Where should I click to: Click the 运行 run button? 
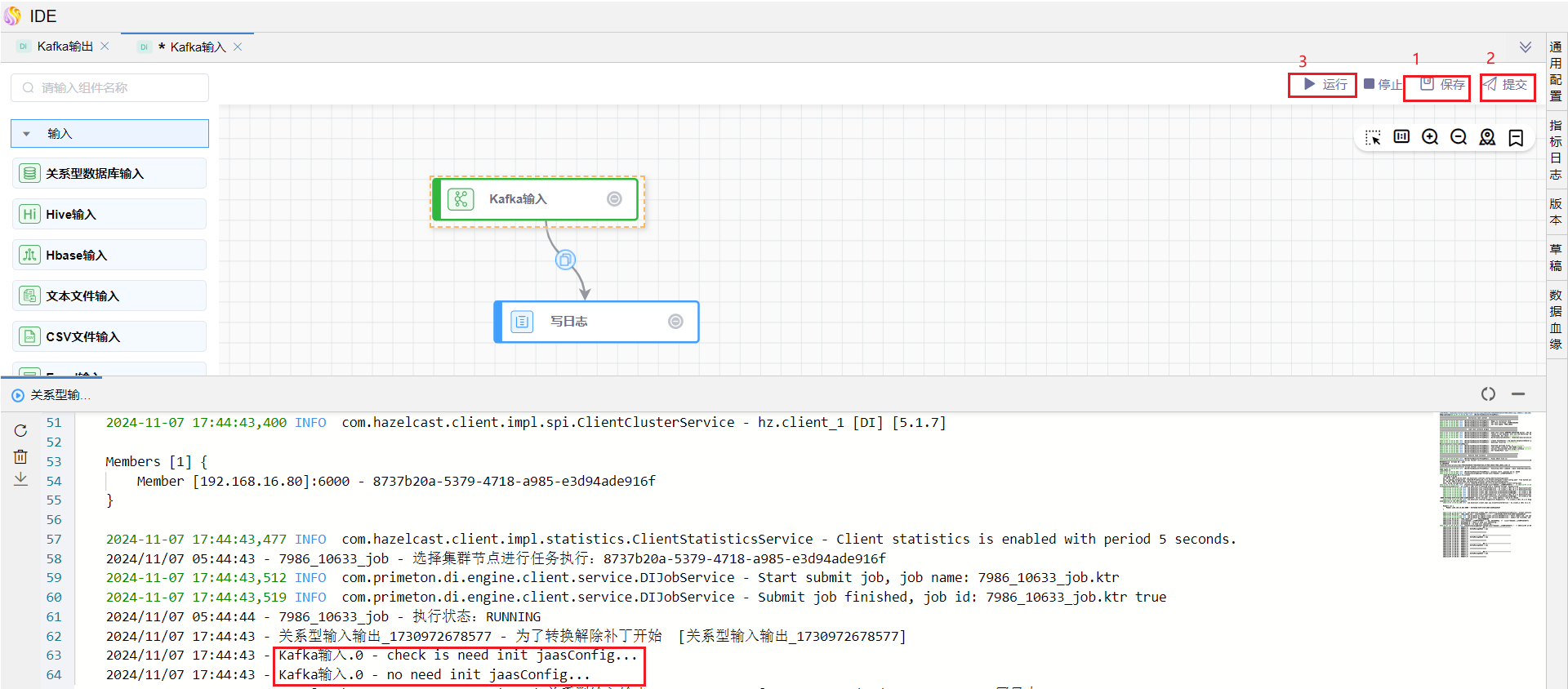point(1324,85)
